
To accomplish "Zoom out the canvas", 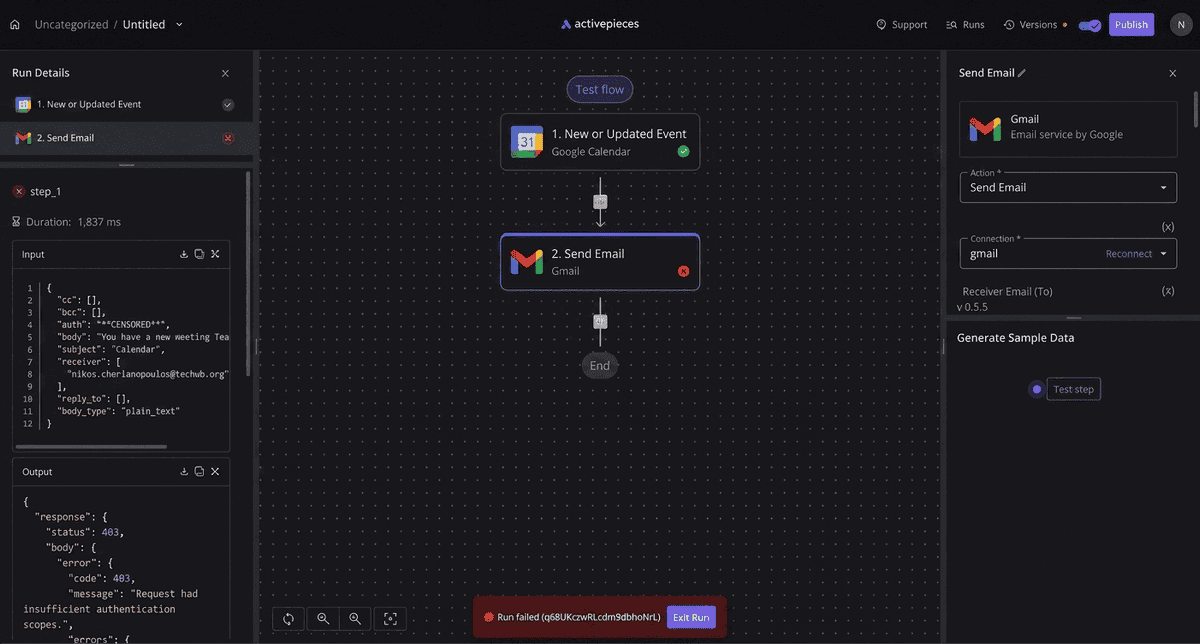I will tap(323, 618).
